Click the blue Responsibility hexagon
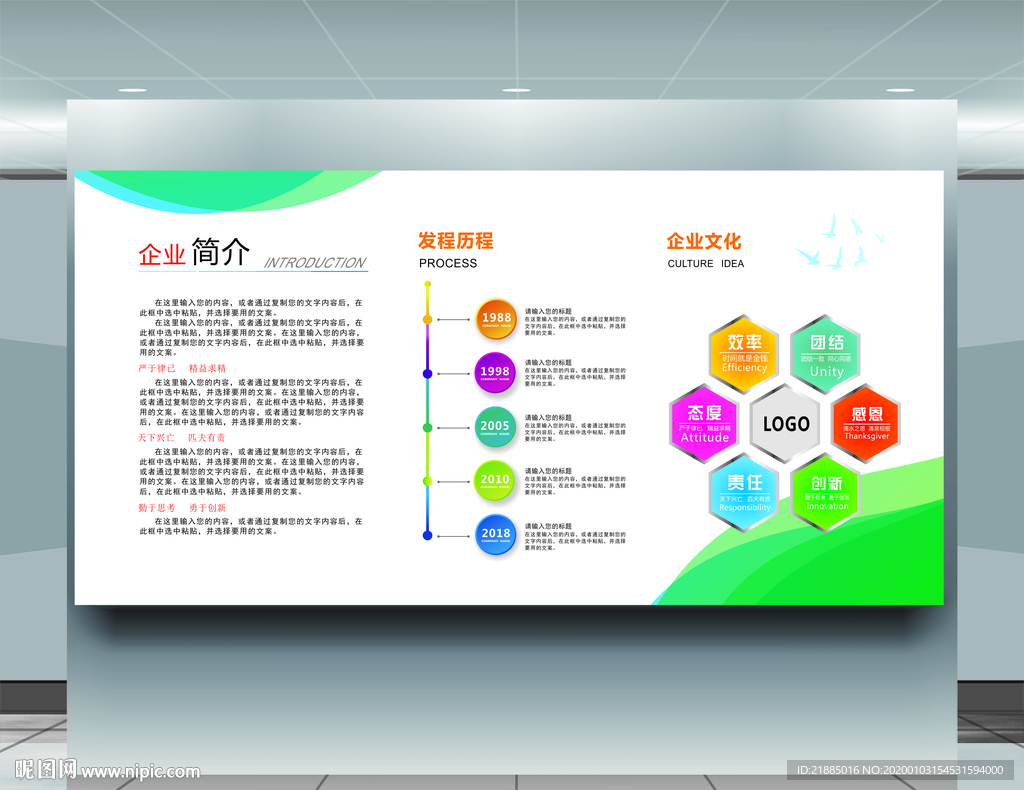Screen dimensions: 1024x790 coord(744,493)
